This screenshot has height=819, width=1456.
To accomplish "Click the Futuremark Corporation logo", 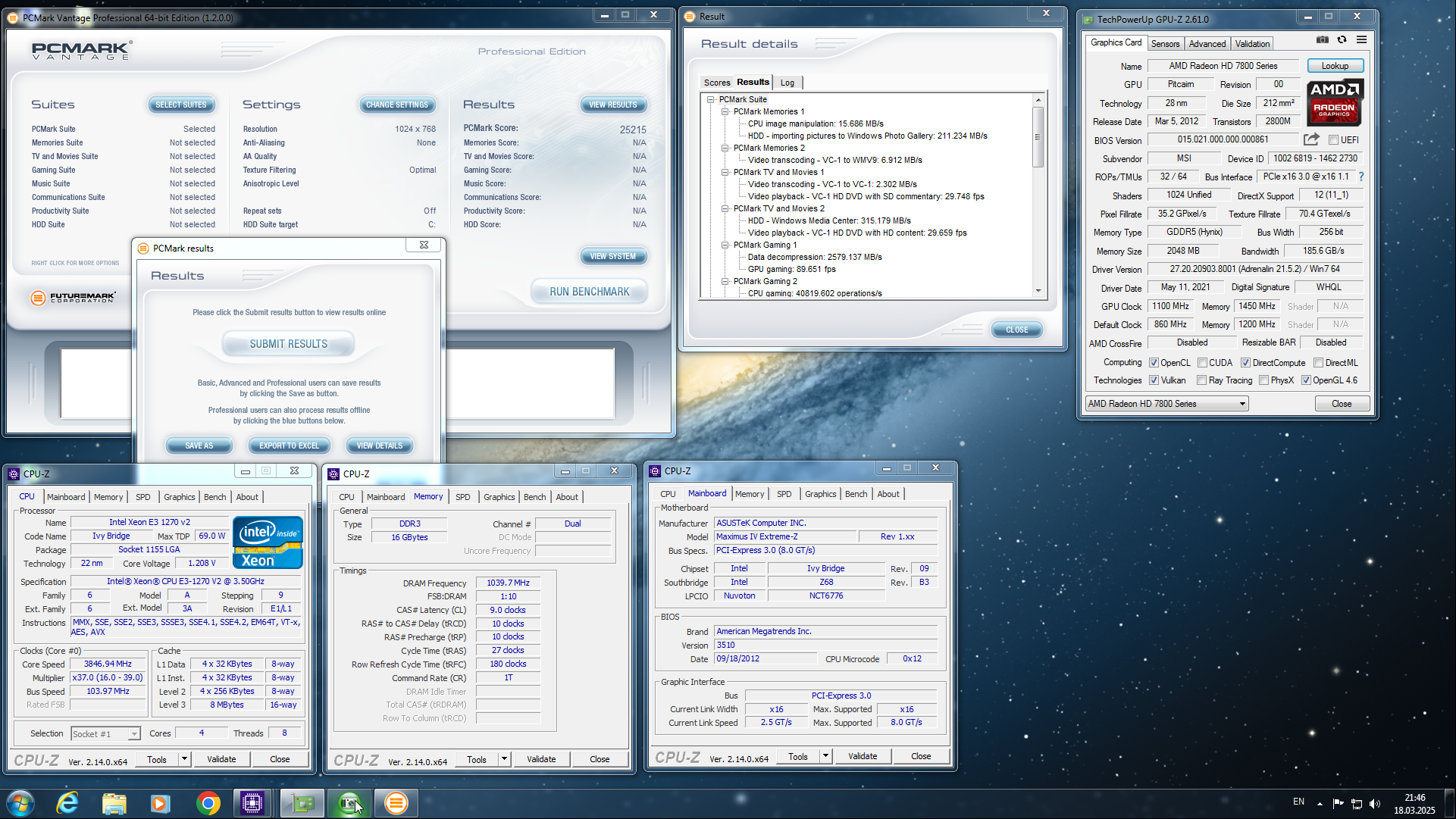I will pyautogui.click(x=74, y=297).
